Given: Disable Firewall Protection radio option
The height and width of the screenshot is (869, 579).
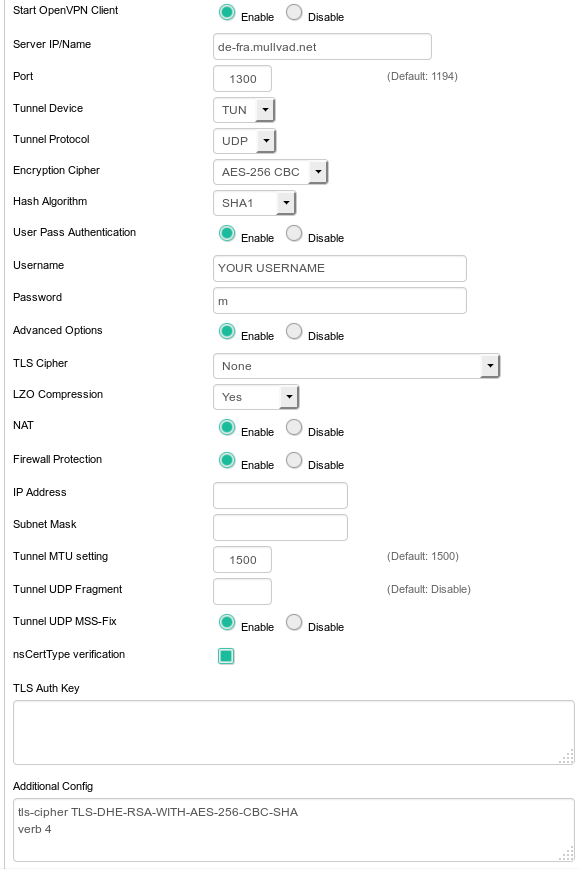Looking at the screenshot, I should (294, 461).
